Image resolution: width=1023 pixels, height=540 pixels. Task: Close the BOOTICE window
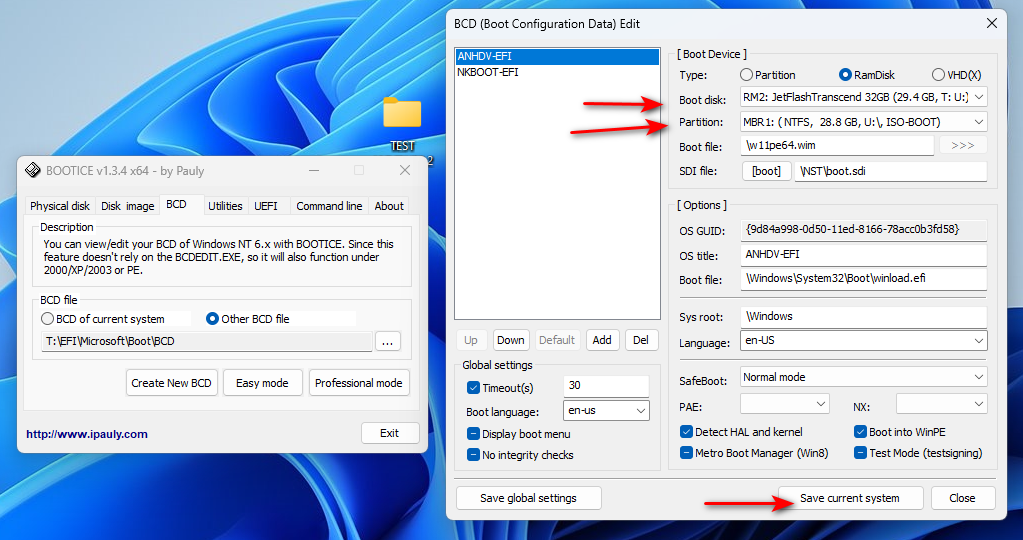[405, 170]
